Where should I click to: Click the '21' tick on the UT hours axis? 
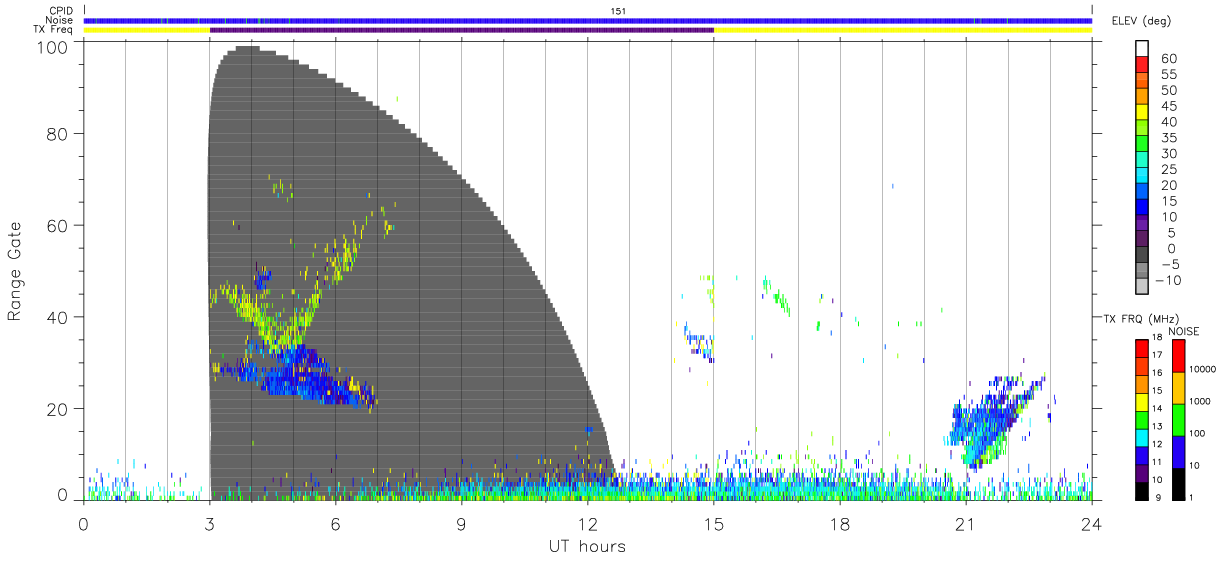tap(965, 523)
